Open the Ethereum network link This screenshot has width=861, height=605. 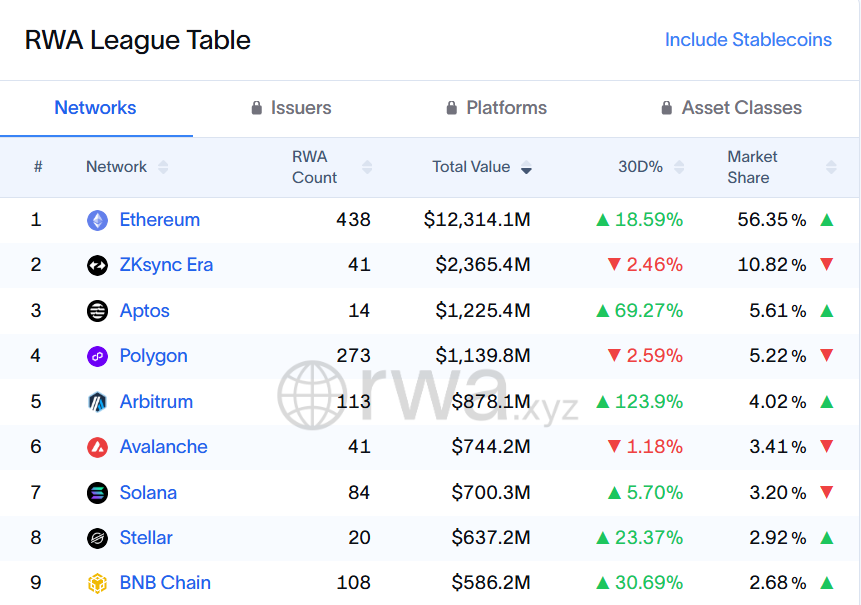[x=160, y=220]
